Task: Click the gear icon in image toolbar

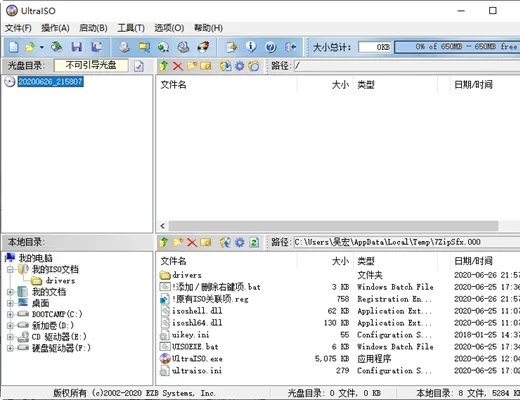Action: [240, 66]
